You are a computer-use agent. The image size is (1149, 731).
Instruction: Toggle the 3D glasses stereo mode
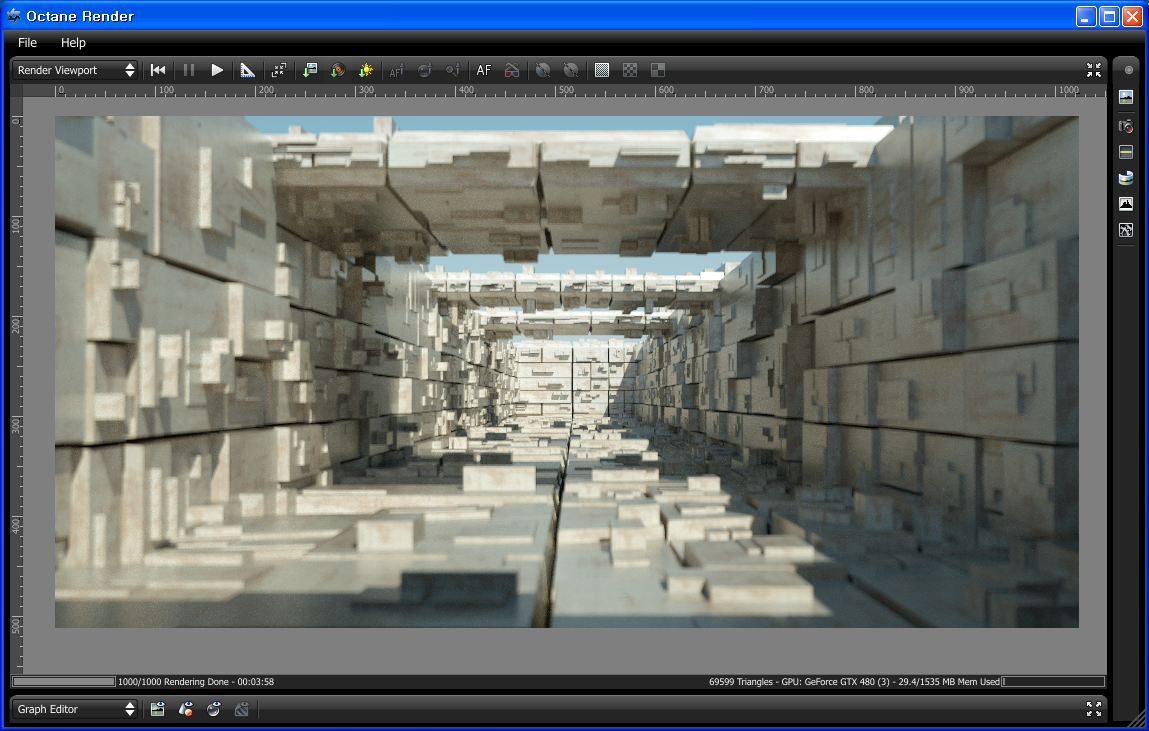[512, 70]
